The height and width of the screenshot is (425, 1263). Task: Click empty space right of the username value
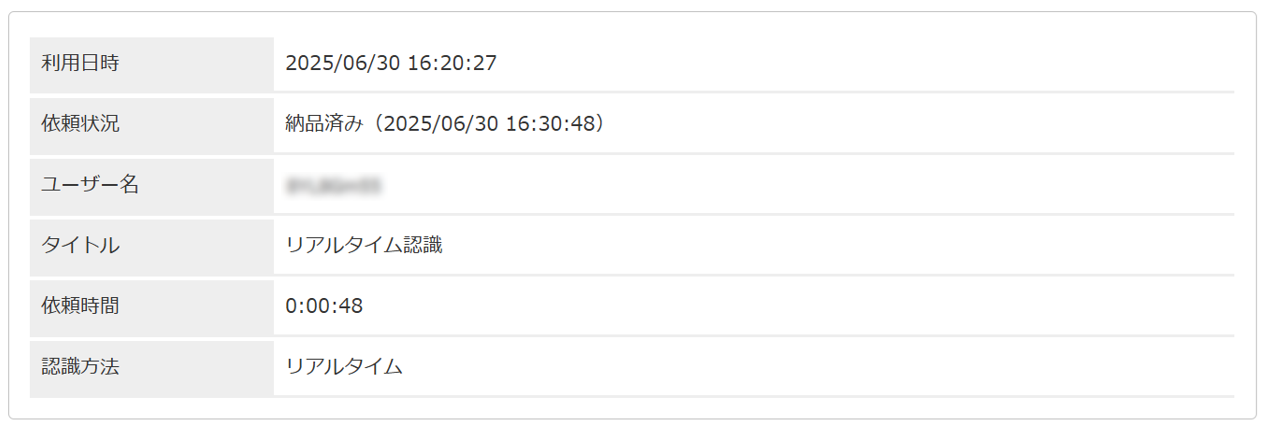[x=800, y=185]
